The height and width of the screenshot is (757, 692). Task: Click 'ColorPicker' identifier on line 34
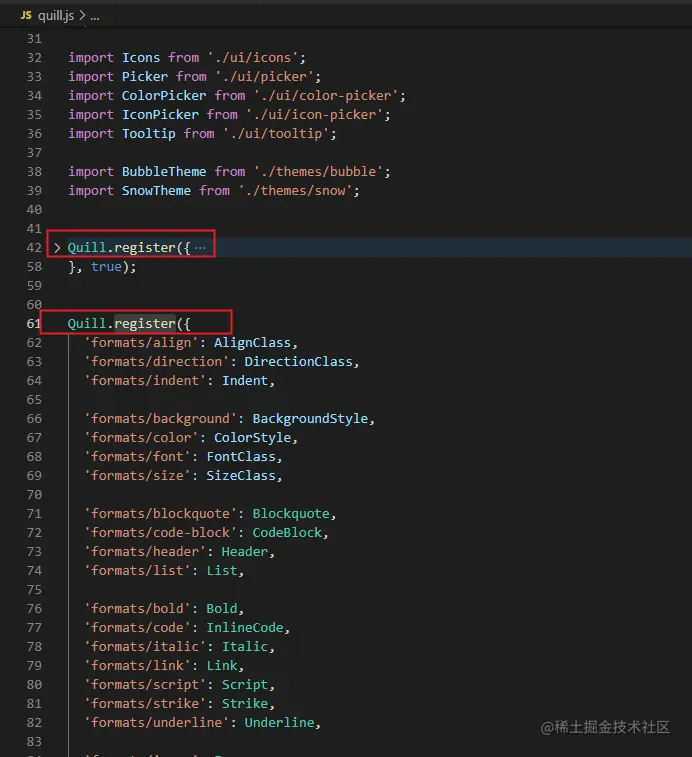pos(164,96)
